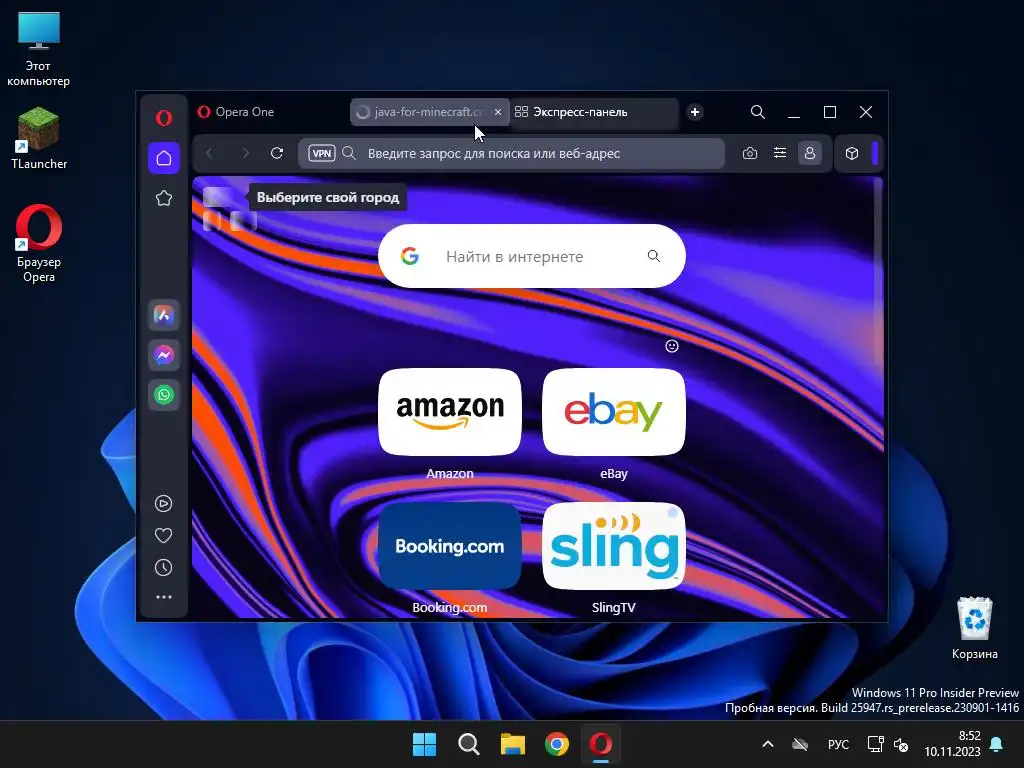Image resolution: width=1024 pixels, height=768 pixels.
Task: Open the Amazon speed dial tile
Action: (450, 412)
